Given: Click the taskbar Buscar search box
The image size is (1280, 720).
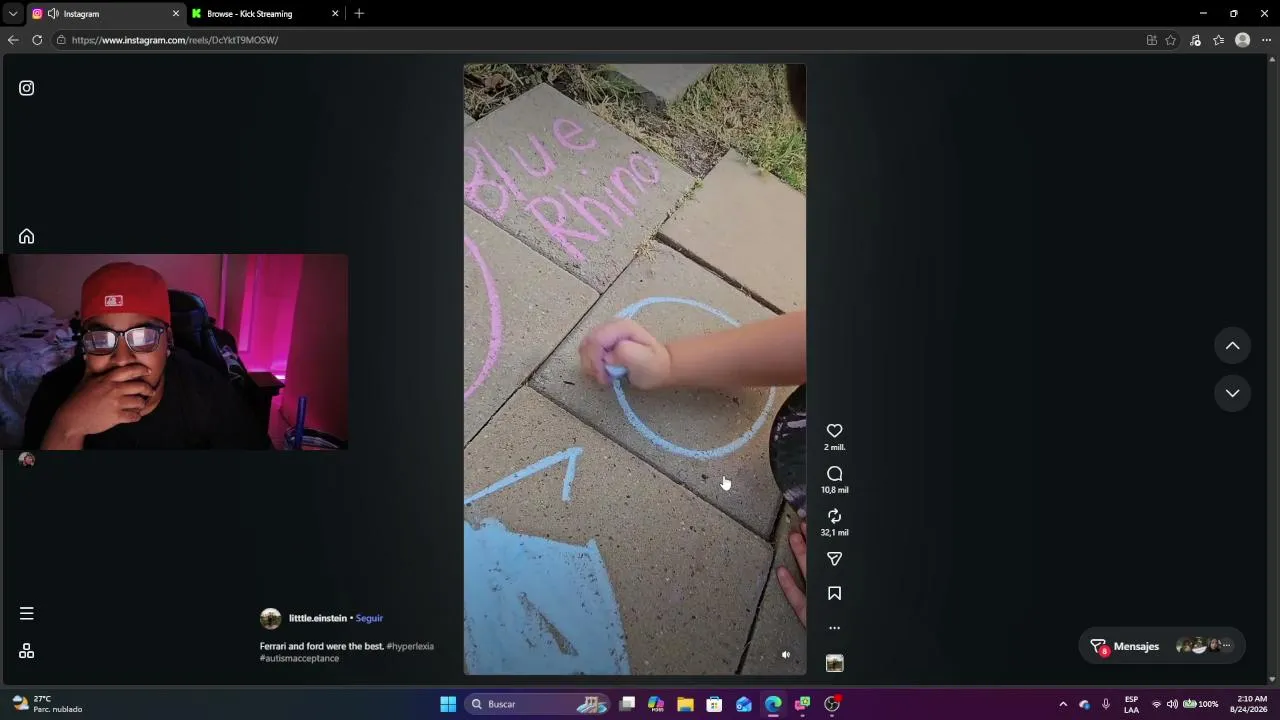Looking at the screenshot, I should tap(538, 704).
